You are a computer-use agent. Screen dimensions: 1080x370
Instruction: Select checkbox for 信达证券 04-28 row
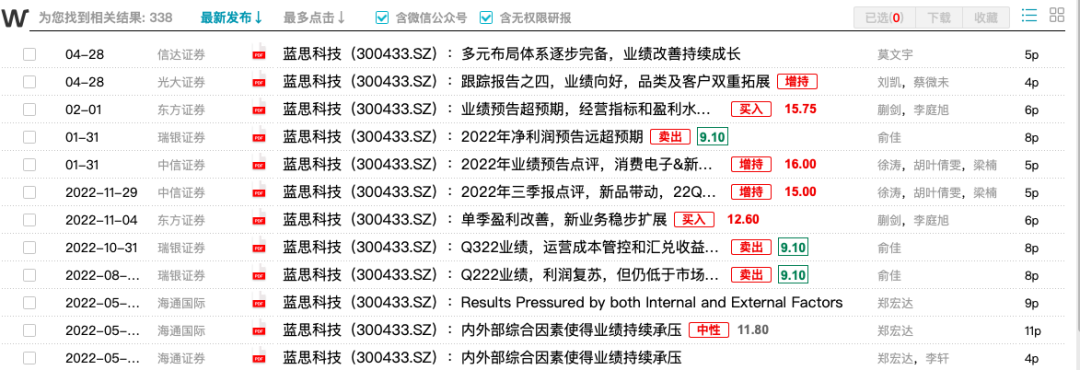[x=30, y=54]
